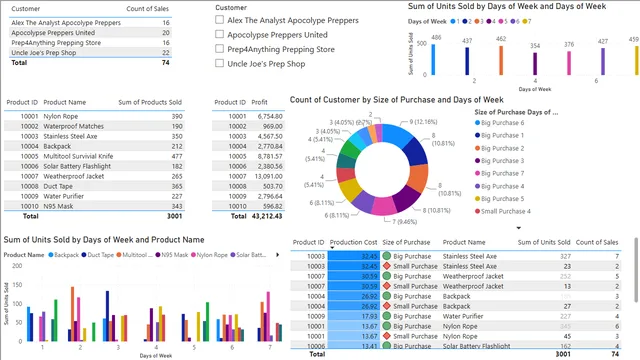
Task: Sort by the Sum of Units Sold column header
Action: [x=544, y=242]
